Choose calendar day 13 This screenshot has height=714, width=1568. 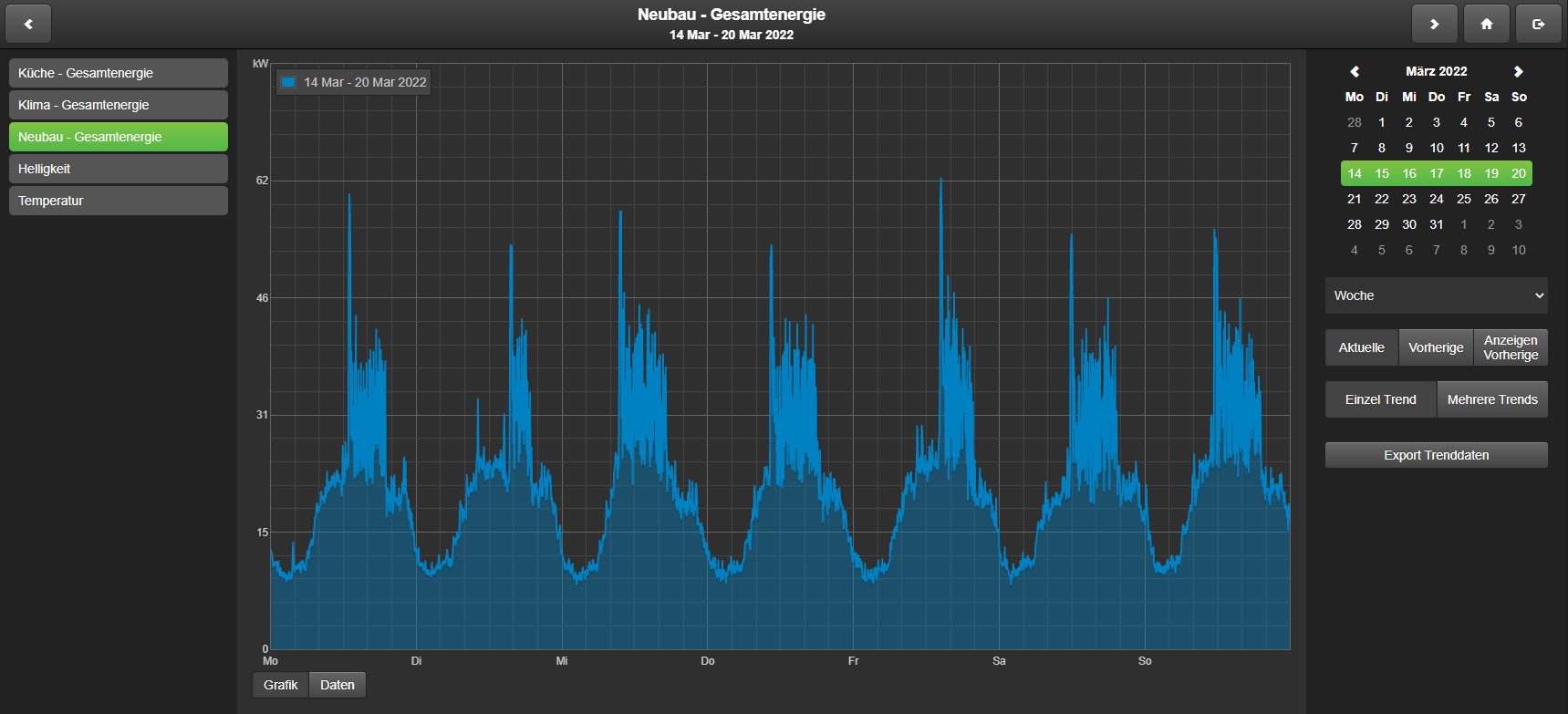tap(1519, 148)
